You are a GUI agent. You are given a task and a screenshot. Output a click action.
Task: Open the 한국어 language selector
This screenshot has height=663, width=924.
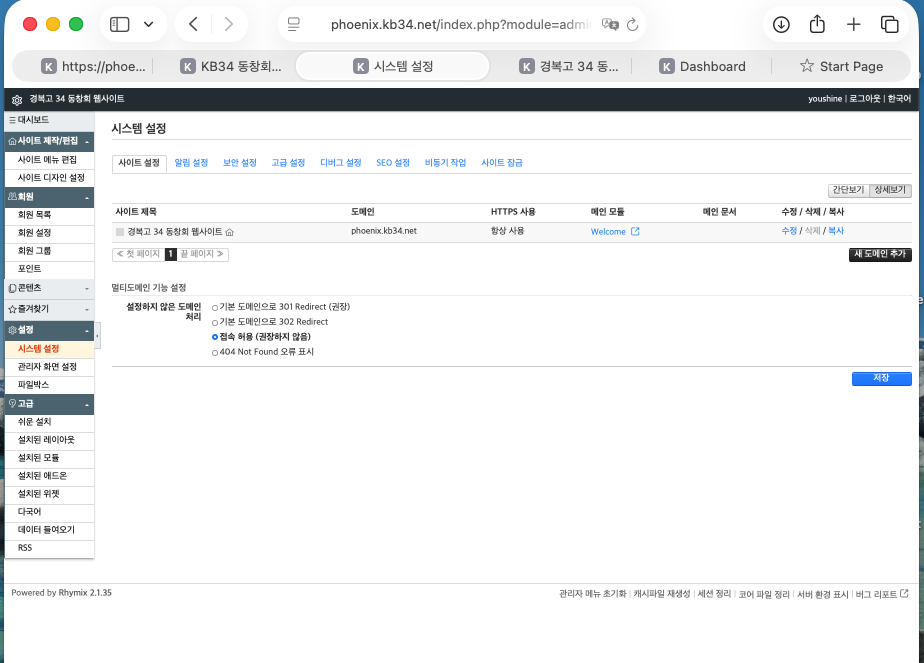(x=899, y=99)
